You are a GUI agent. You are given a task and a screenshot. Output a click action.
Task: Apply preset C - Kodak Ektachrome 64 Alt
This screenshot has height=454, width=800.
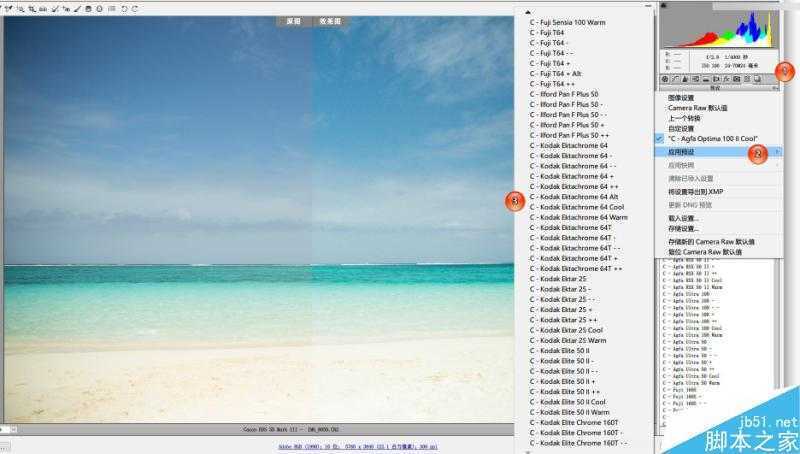[x=574, y=196]
